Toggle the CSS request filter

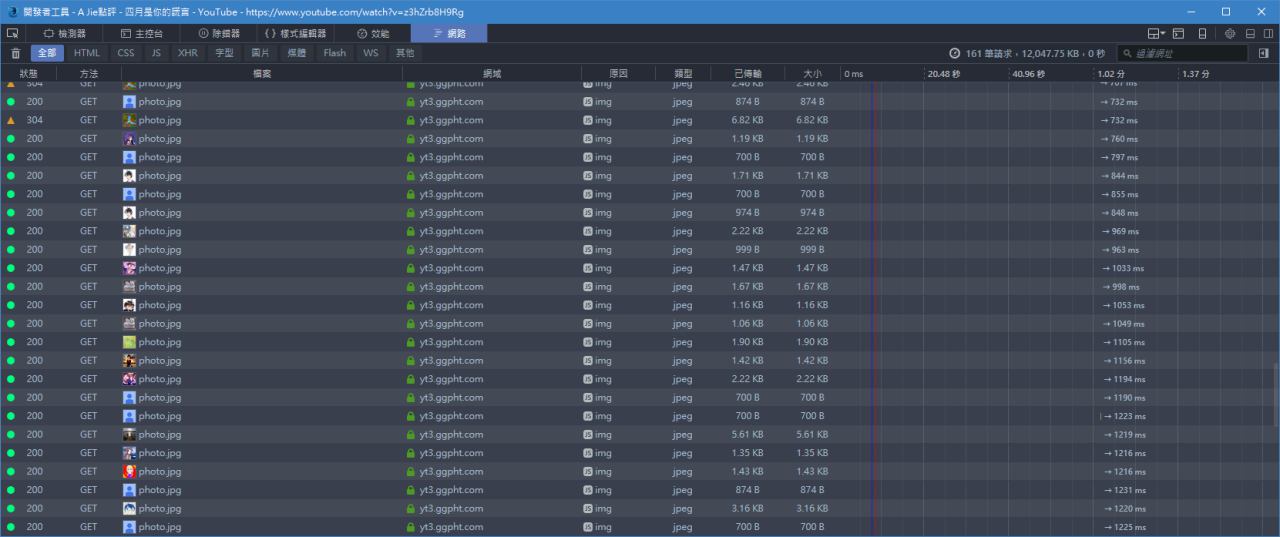click(125, 53)
